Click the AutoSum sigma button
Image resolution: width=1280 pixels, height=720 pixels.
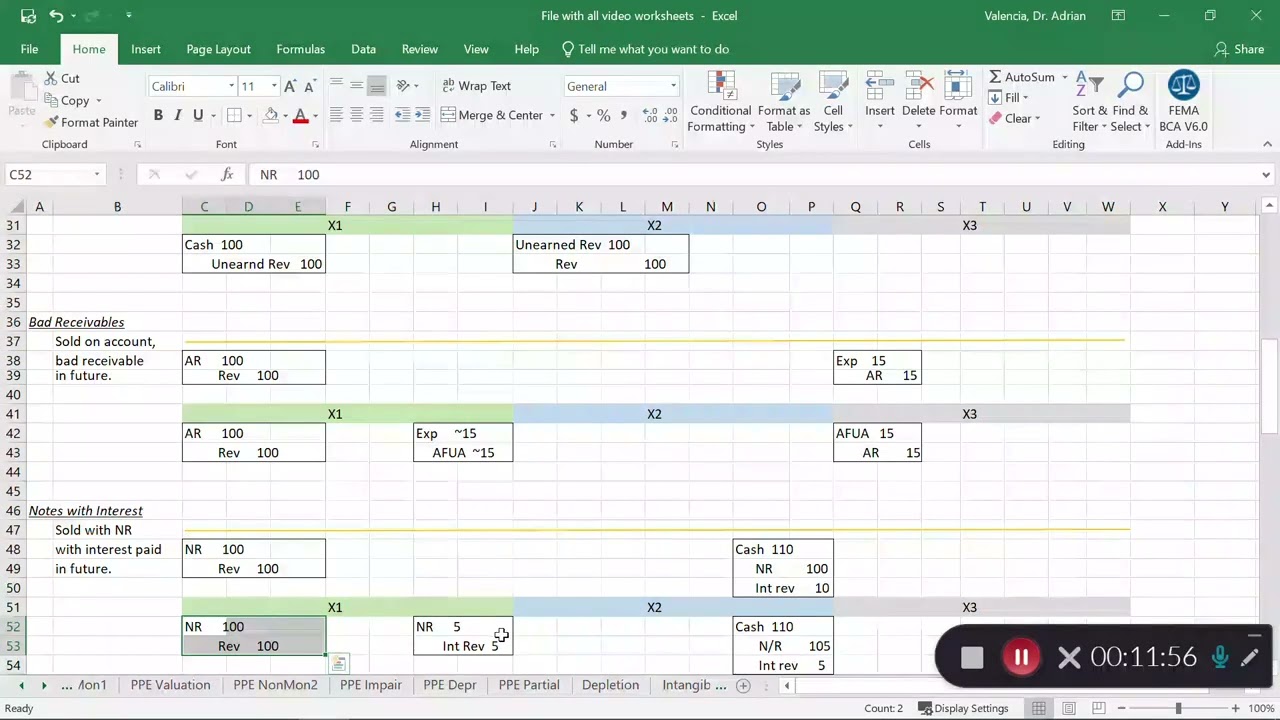coord(1022,77)
